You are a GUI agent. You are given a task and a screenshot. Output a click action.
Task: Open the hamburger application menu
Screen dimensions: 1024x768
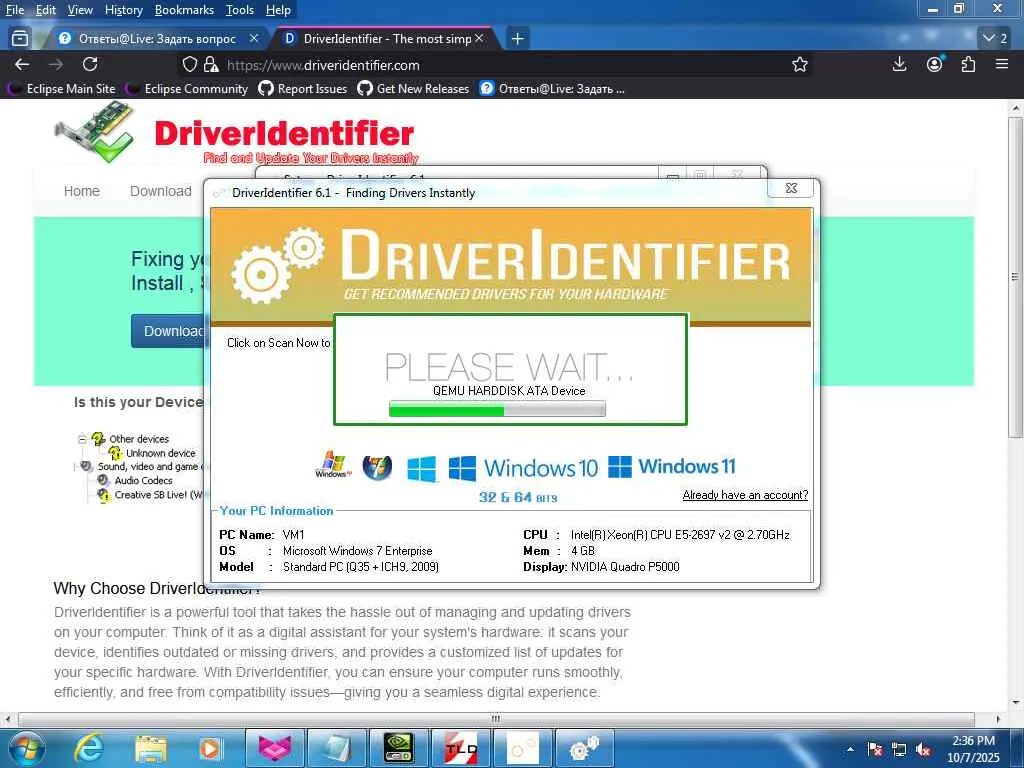[1002, 64]
